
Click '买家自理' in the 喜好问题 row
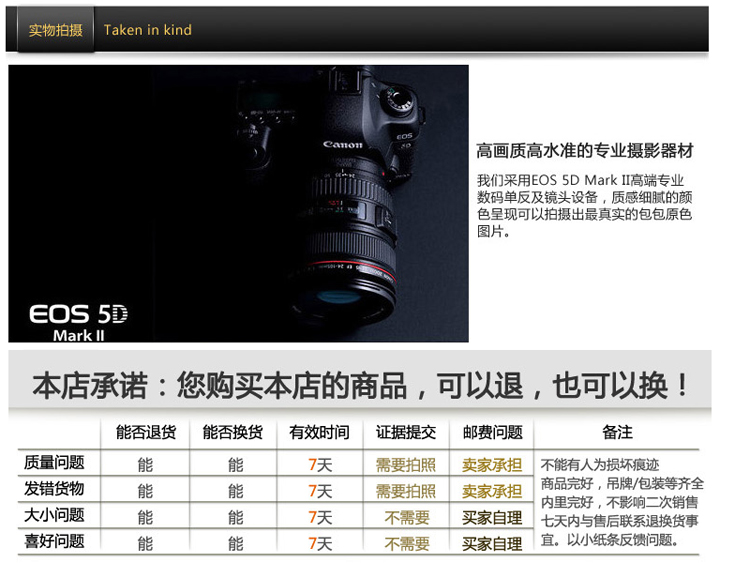[x=492, y=544]
